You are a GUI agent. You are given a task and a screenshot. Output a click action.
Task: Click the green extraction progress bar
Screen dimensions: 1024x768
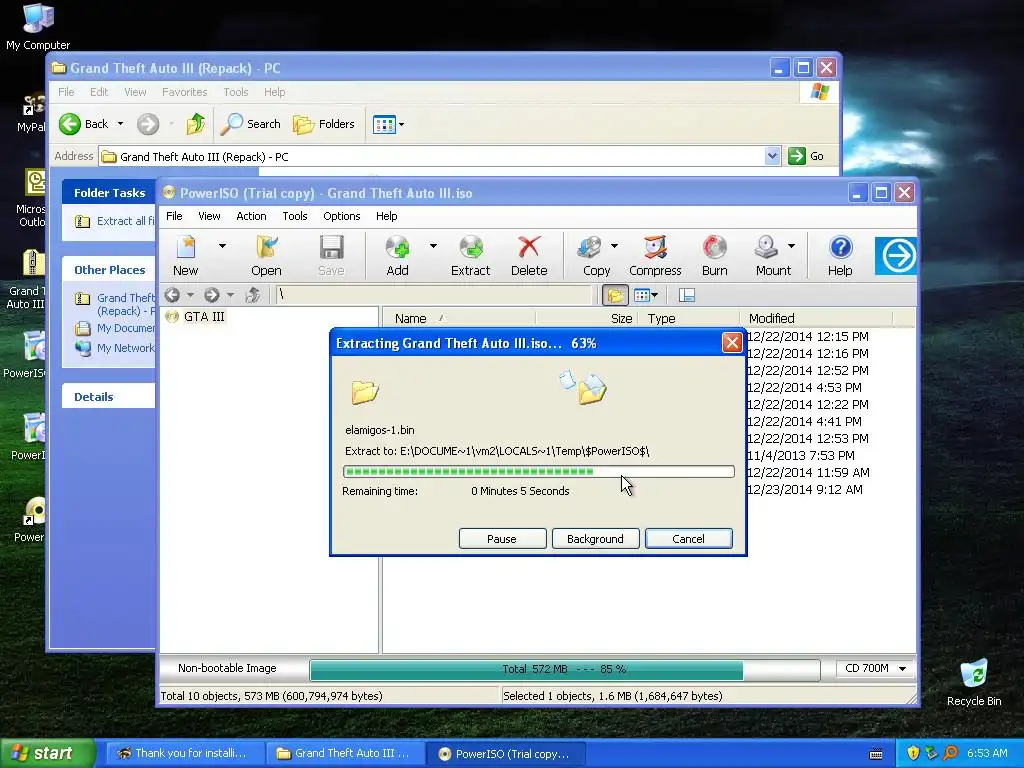pos(539,472)
